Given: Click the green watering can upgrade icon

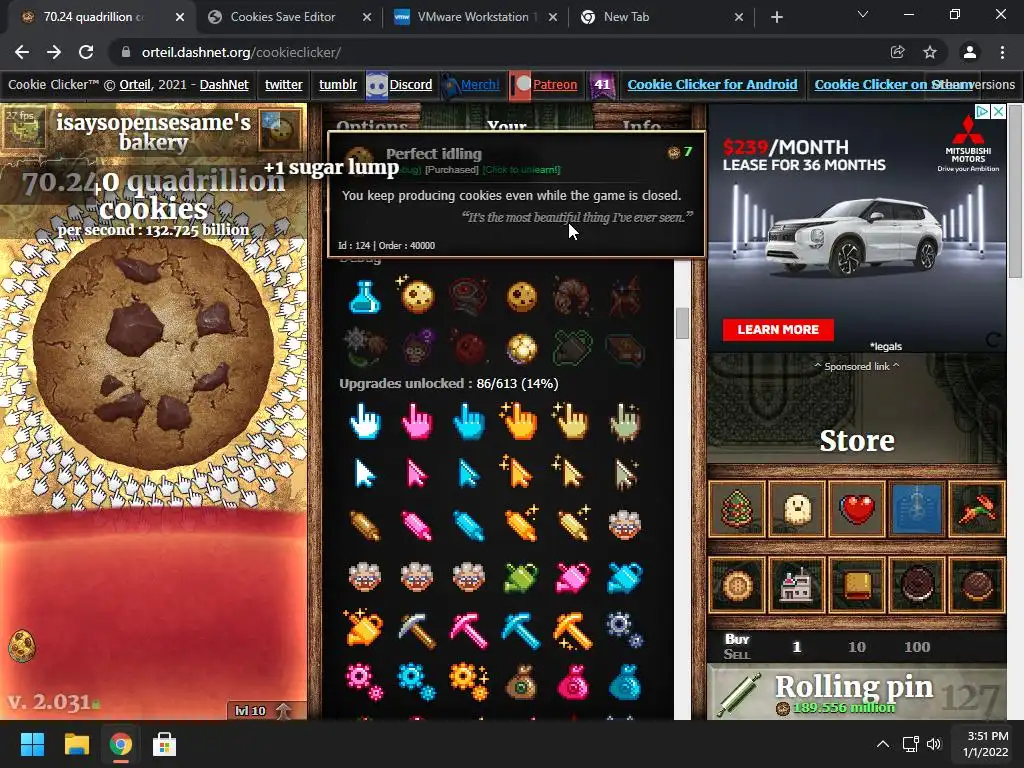Looking at the screenshot, I should coord(520,578).
